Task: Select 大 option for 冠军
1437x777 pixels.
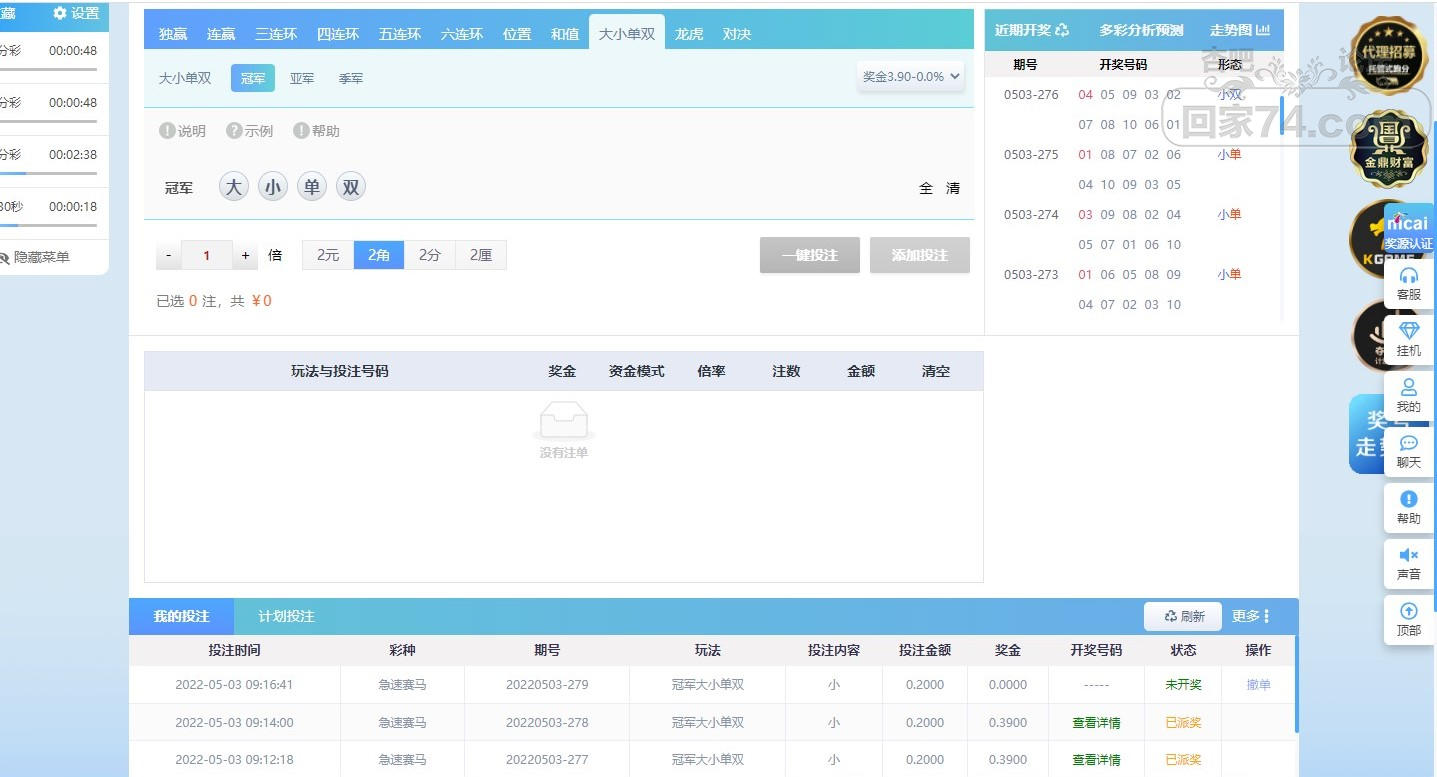Action: pos(233,187)
